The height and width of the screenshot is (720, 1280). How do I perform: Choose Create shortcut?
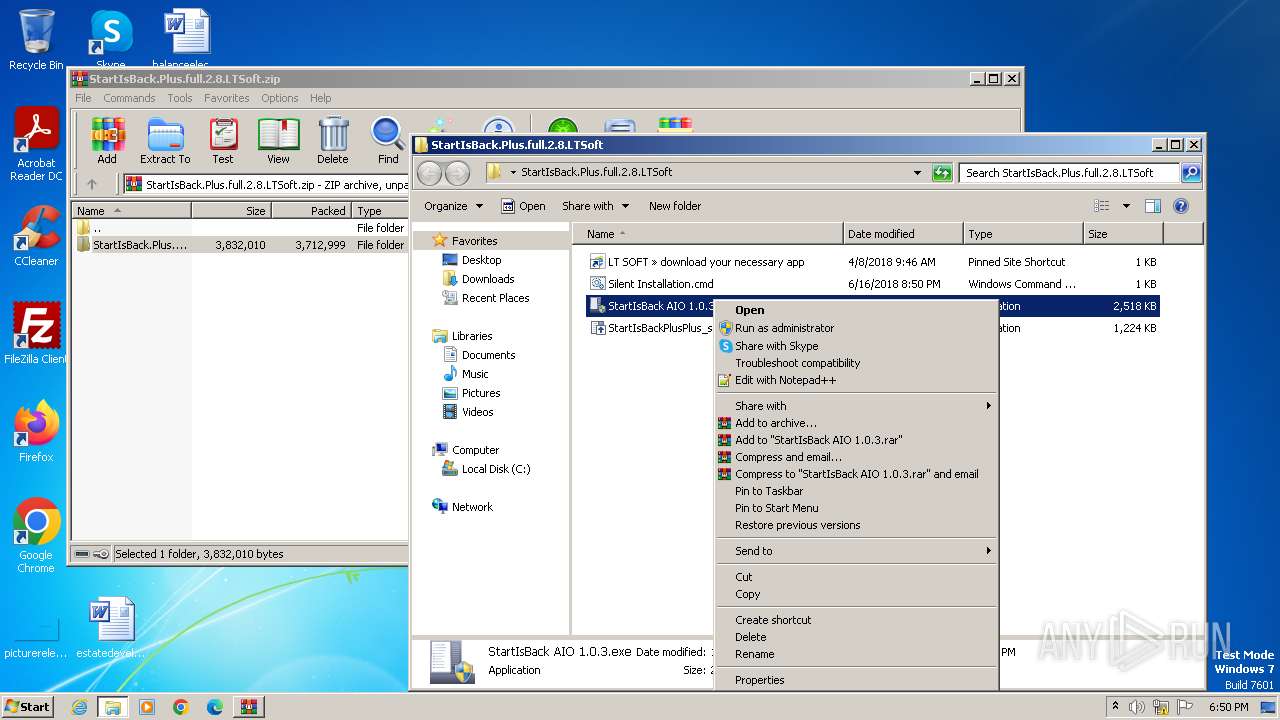856,620
